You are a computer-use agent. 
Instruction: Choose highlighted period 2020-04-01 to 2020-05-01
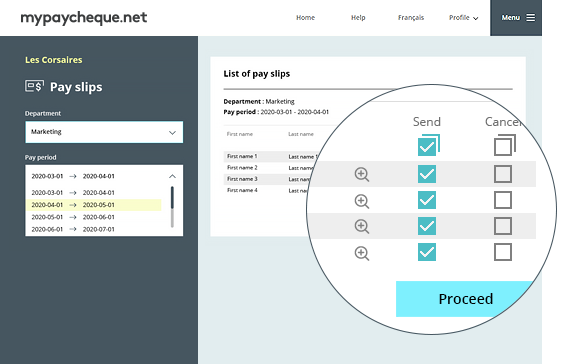[x=94, y=205]
